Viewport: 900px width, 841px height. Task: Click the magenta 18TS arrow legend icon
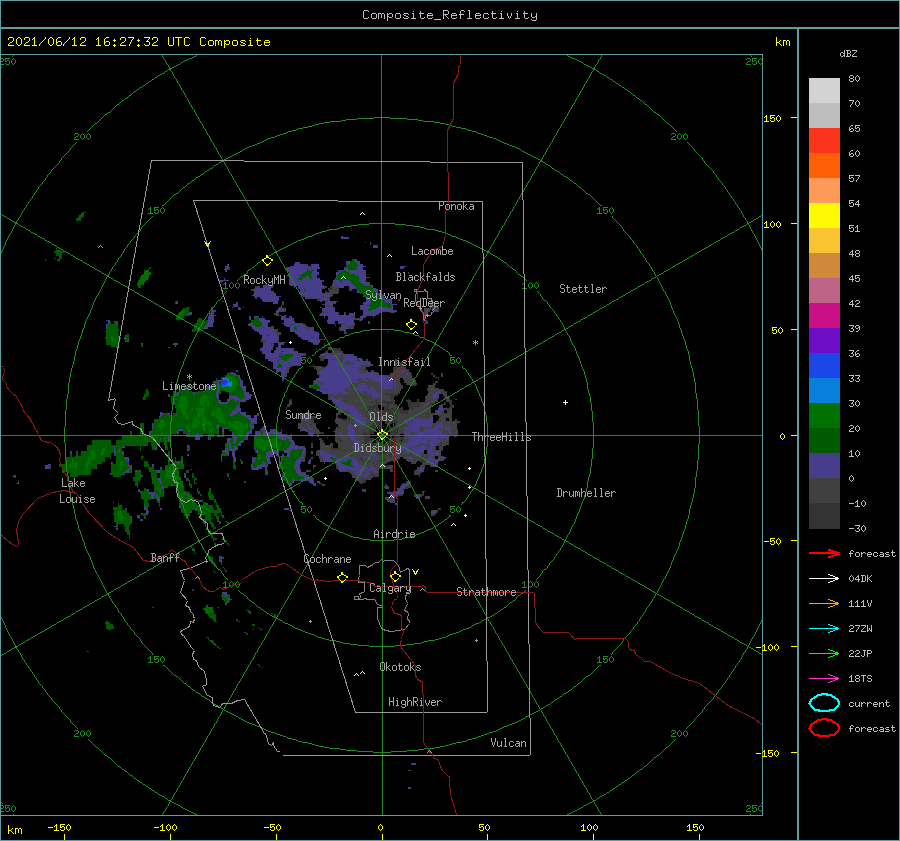point(824,679)
